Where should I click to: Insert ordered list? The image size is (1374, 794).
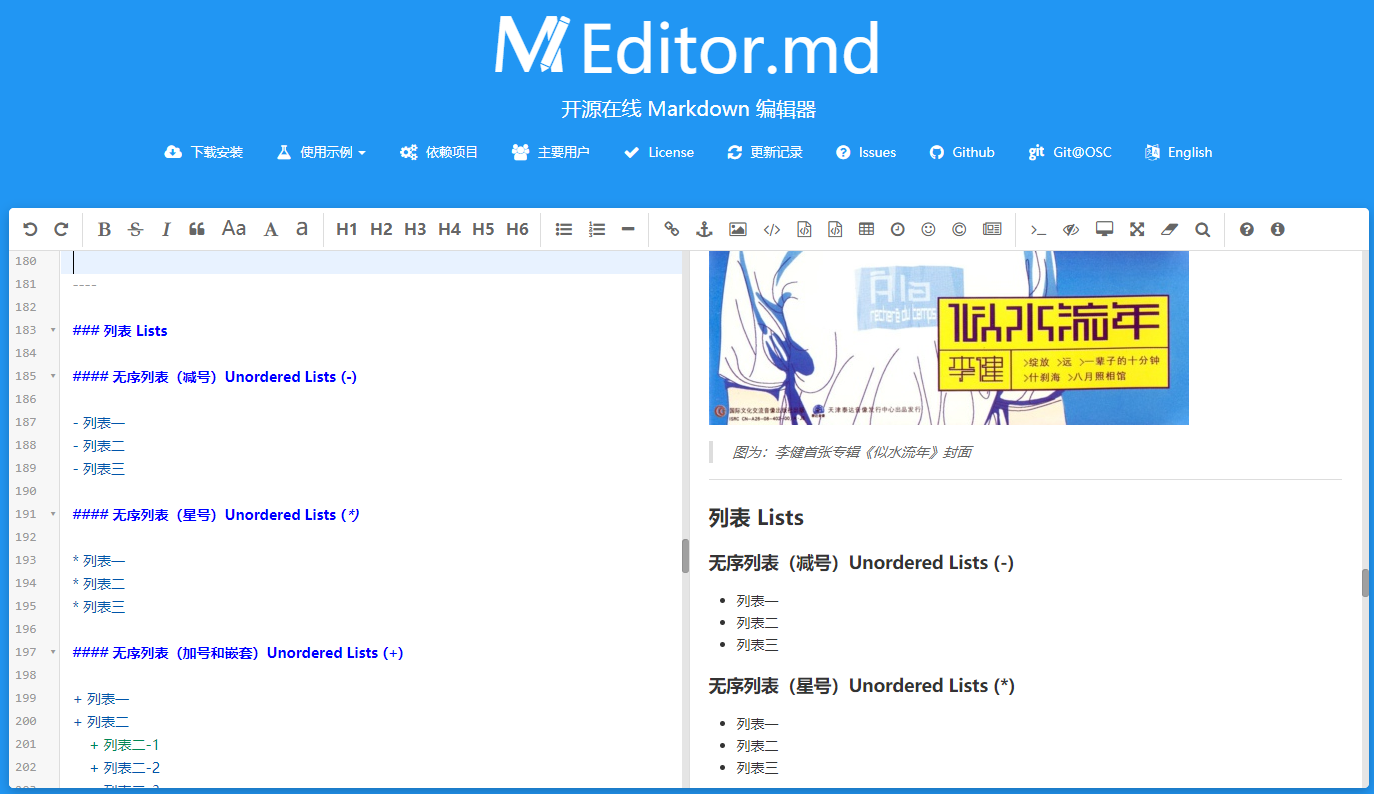tap(597, 229)
